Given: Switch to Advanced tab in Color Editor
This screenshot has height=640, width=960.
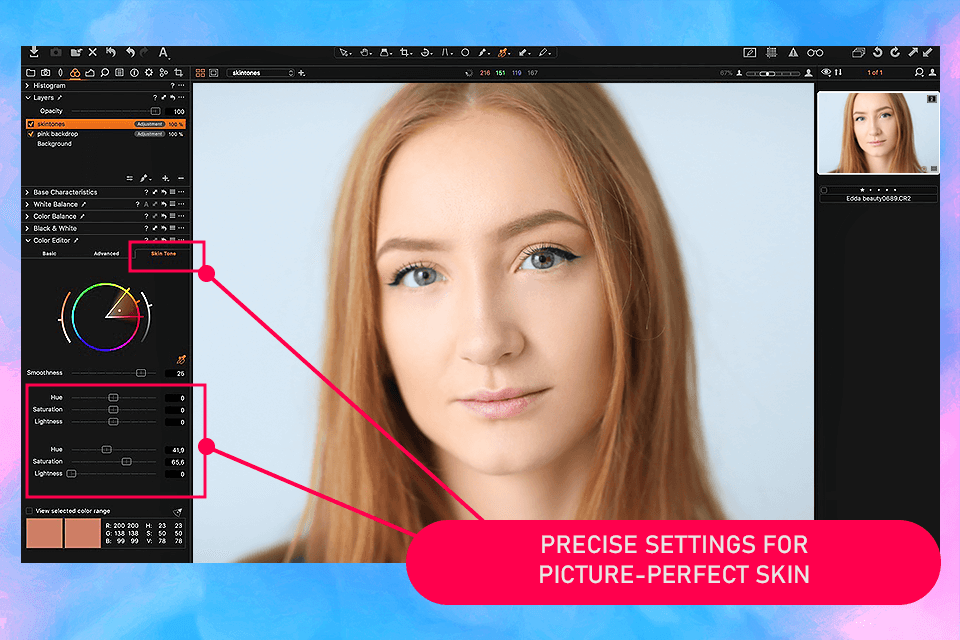Looking at the screenshot, I should [107, 254].
